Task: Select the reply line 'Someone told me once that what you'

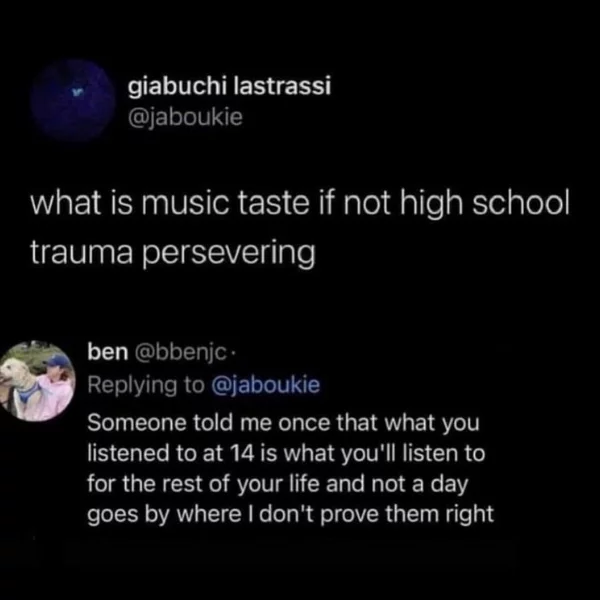Action: (x=283, y=423)
